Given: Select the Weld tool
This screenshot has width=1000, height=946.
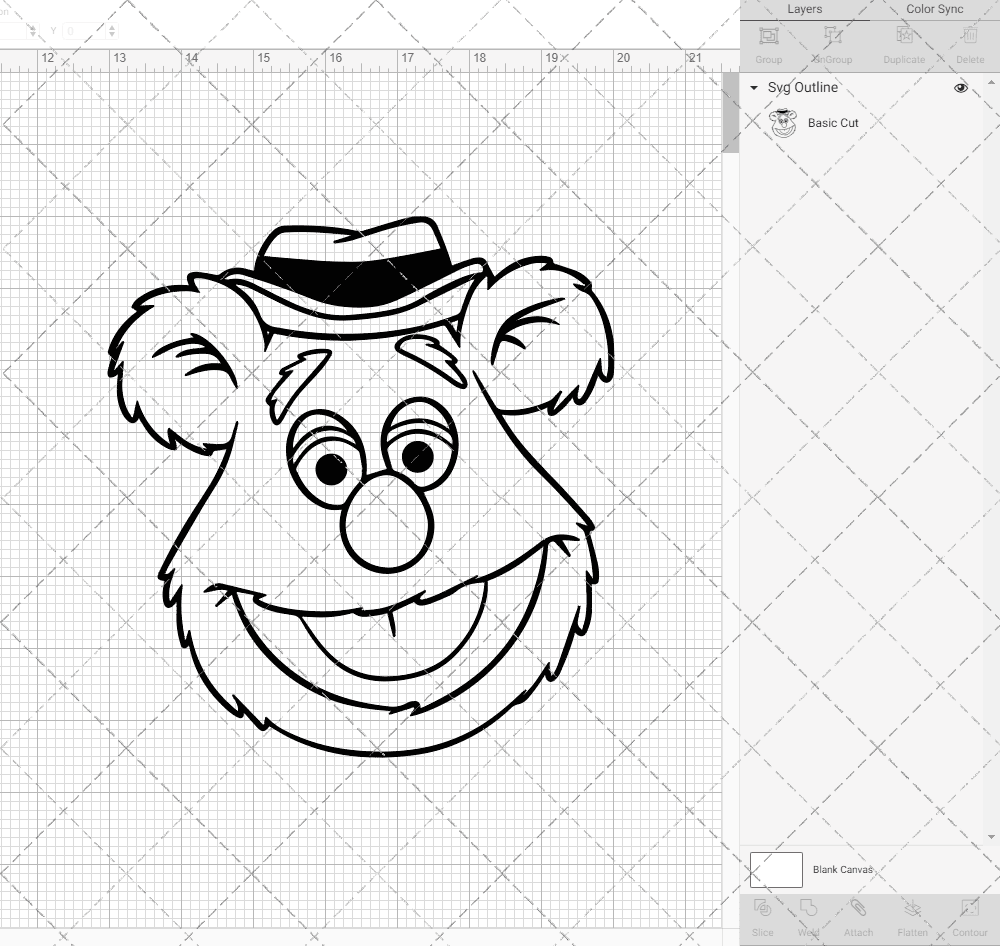Looking at the screenshot, I should [x=808, y=908].
